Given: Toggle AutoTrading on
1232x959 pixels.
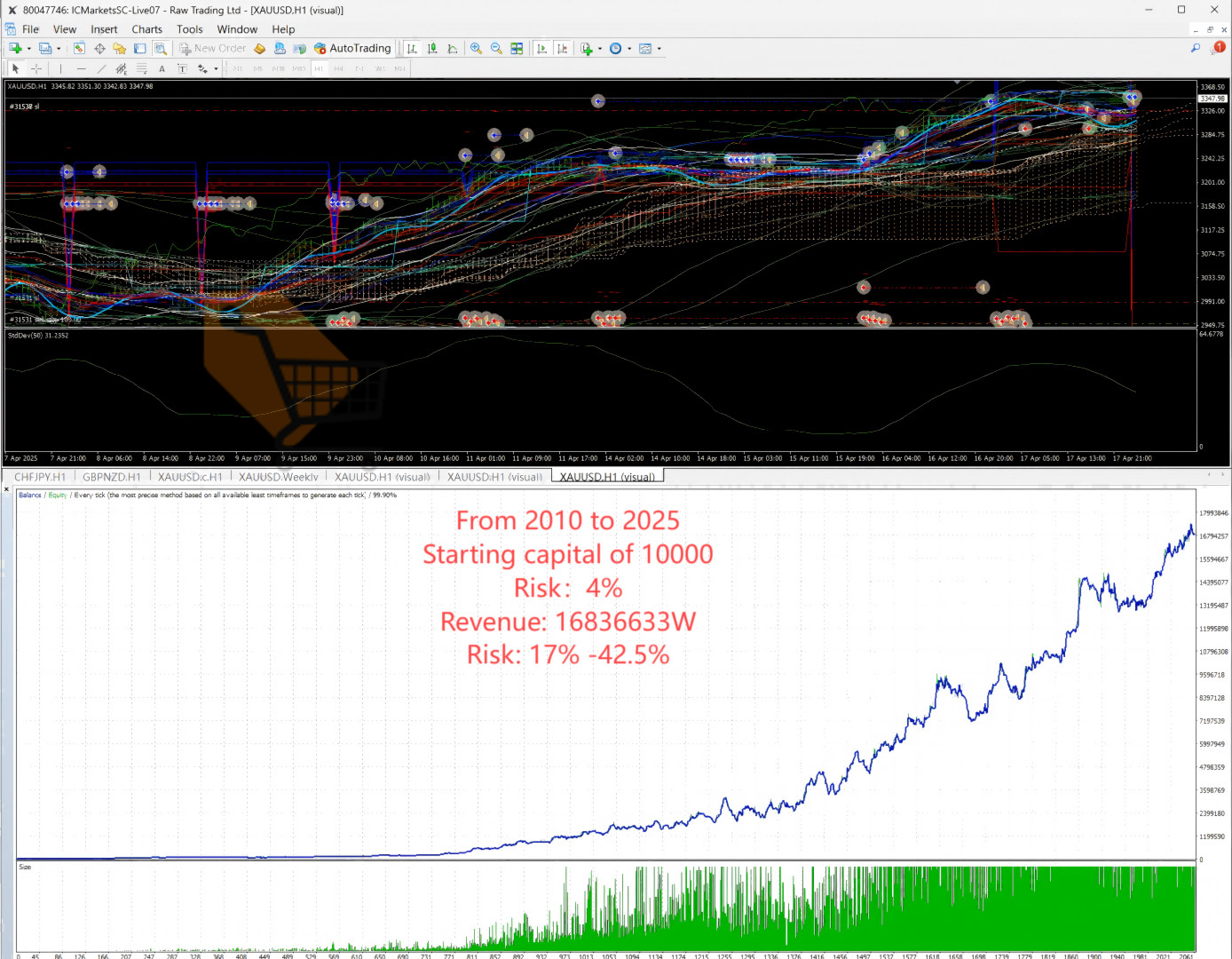Looking at the screenshot, I should (x=353, y=48).
